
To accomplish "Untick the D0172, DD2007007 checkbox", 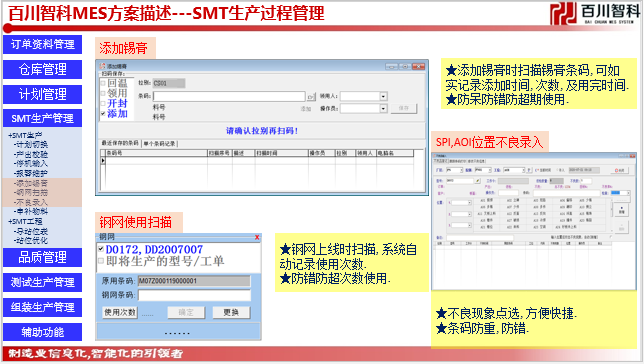I will [x=101, y=249].
